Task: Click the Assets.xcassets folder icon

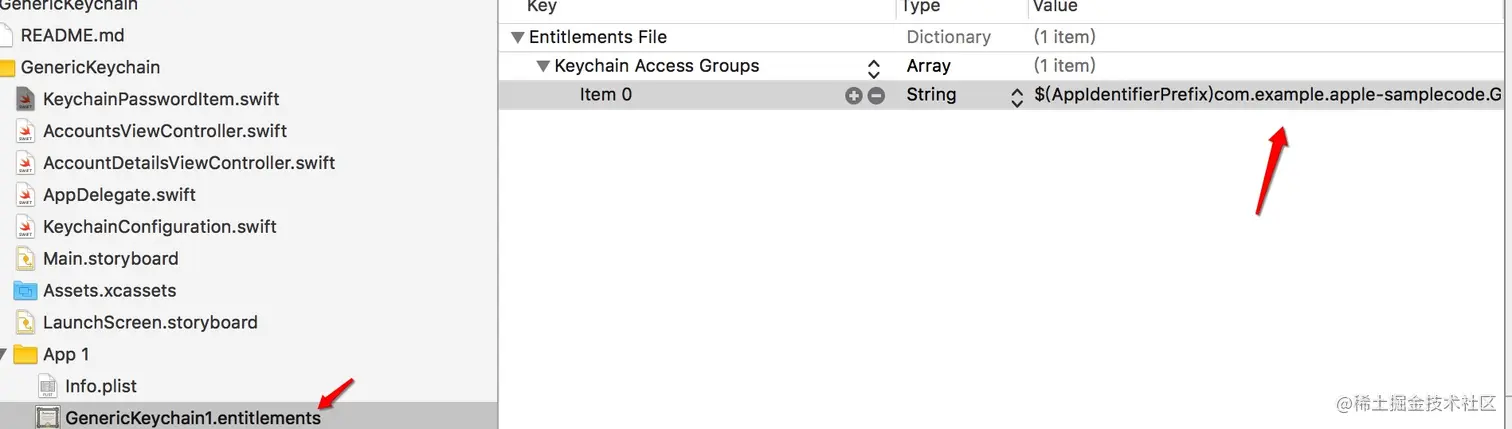Action: coord(26,291)
